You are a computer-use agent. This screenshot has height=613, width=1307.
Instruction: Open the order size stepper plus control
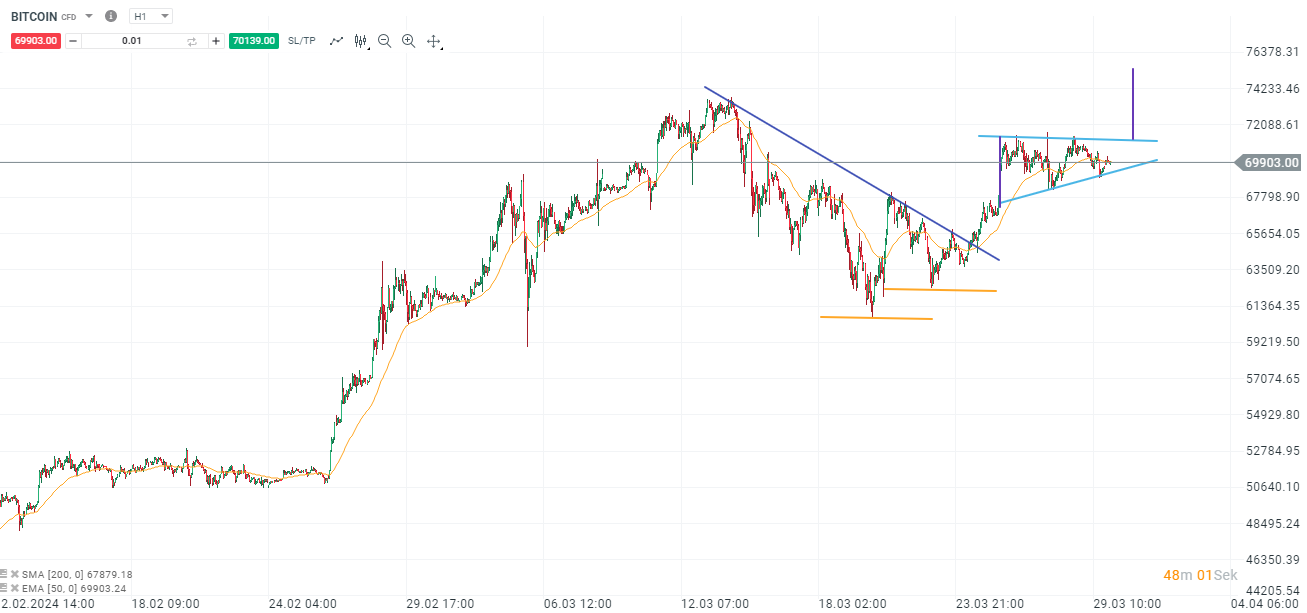tap(215, 41)
